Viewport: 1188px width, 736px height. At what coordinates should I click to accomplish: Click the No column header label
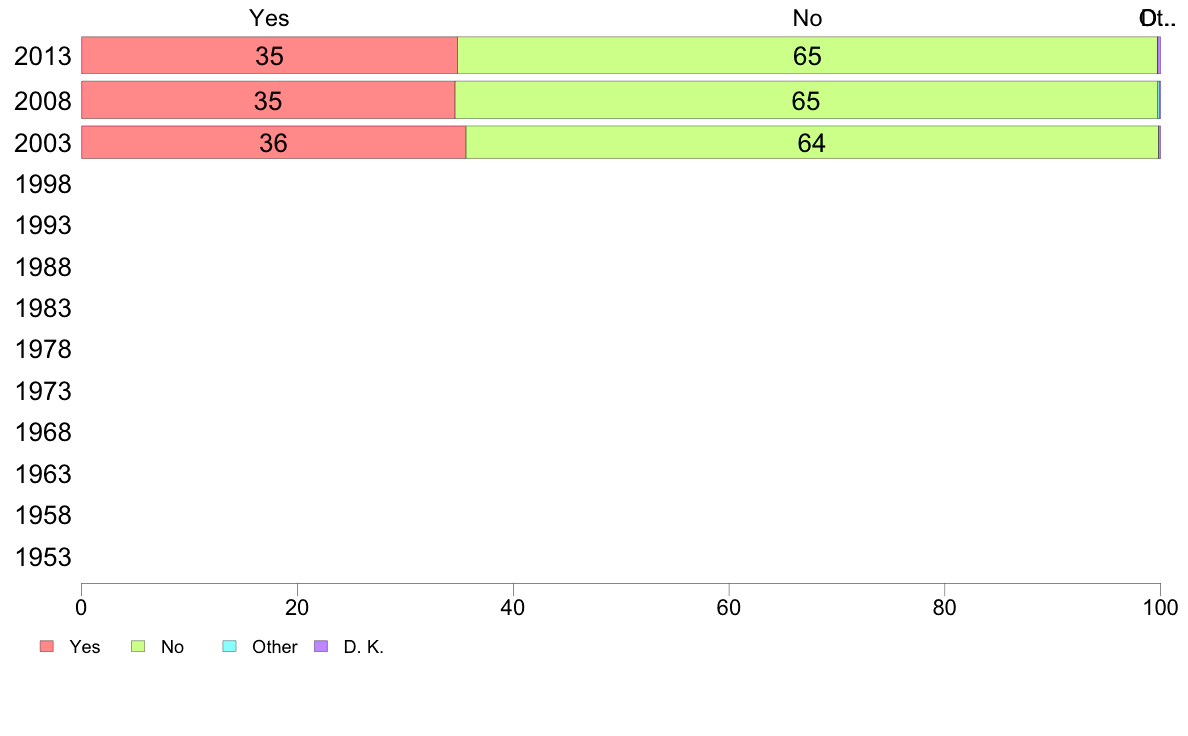[x=808, y=18]
